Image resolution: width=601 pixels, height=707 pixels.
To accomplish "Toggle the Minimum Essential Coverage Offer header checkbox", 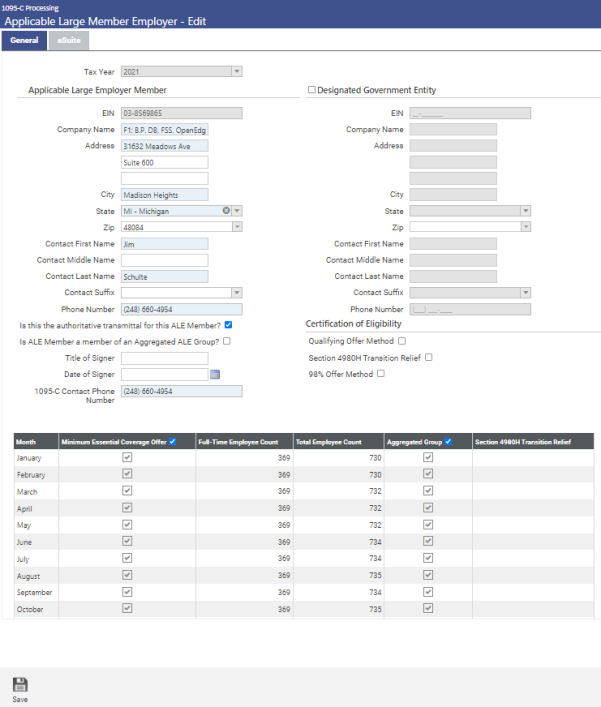I will pyautogui.click(x=173, y=442).
